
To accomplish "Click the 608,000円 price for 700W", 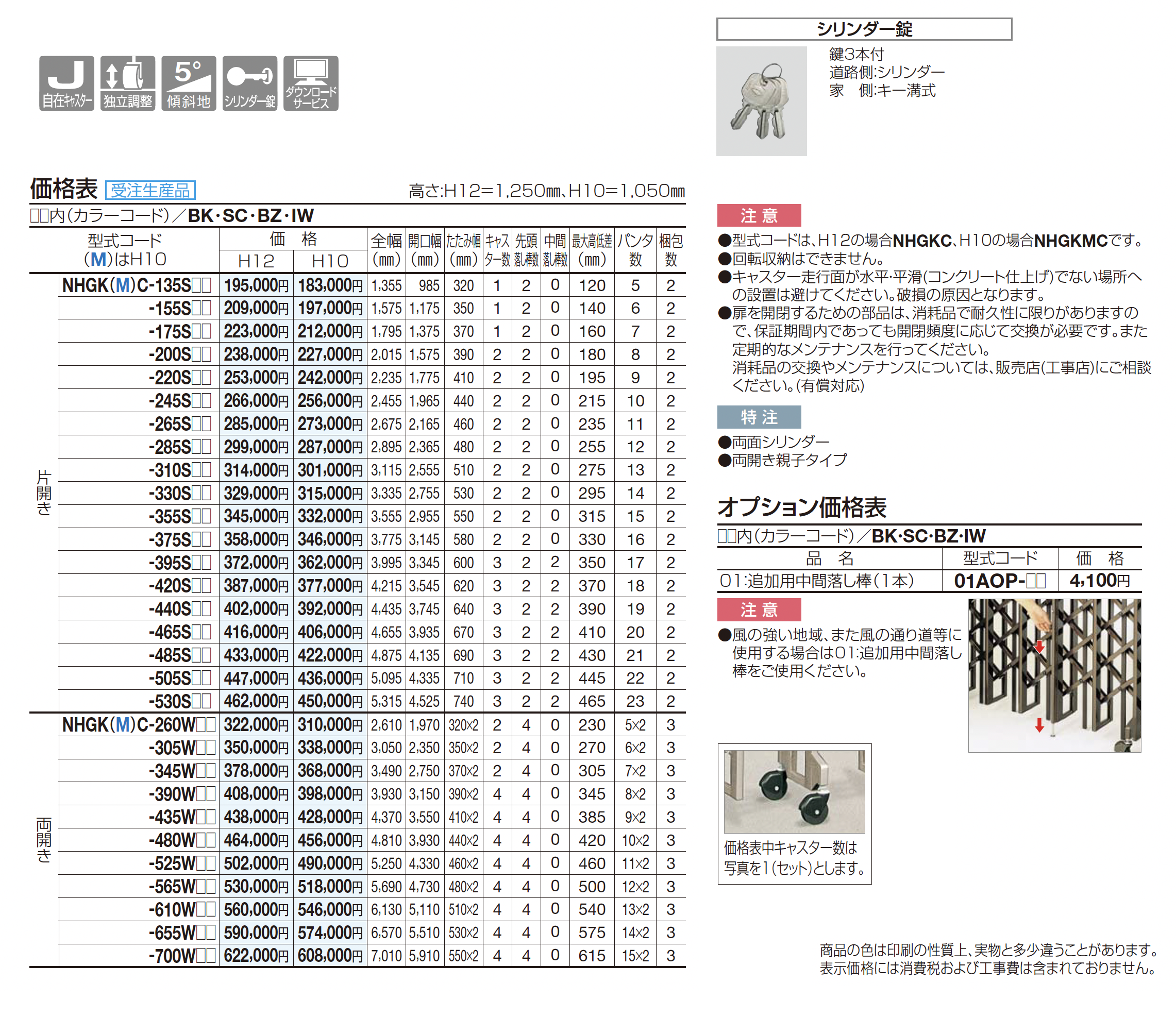I will click(330, 956).
